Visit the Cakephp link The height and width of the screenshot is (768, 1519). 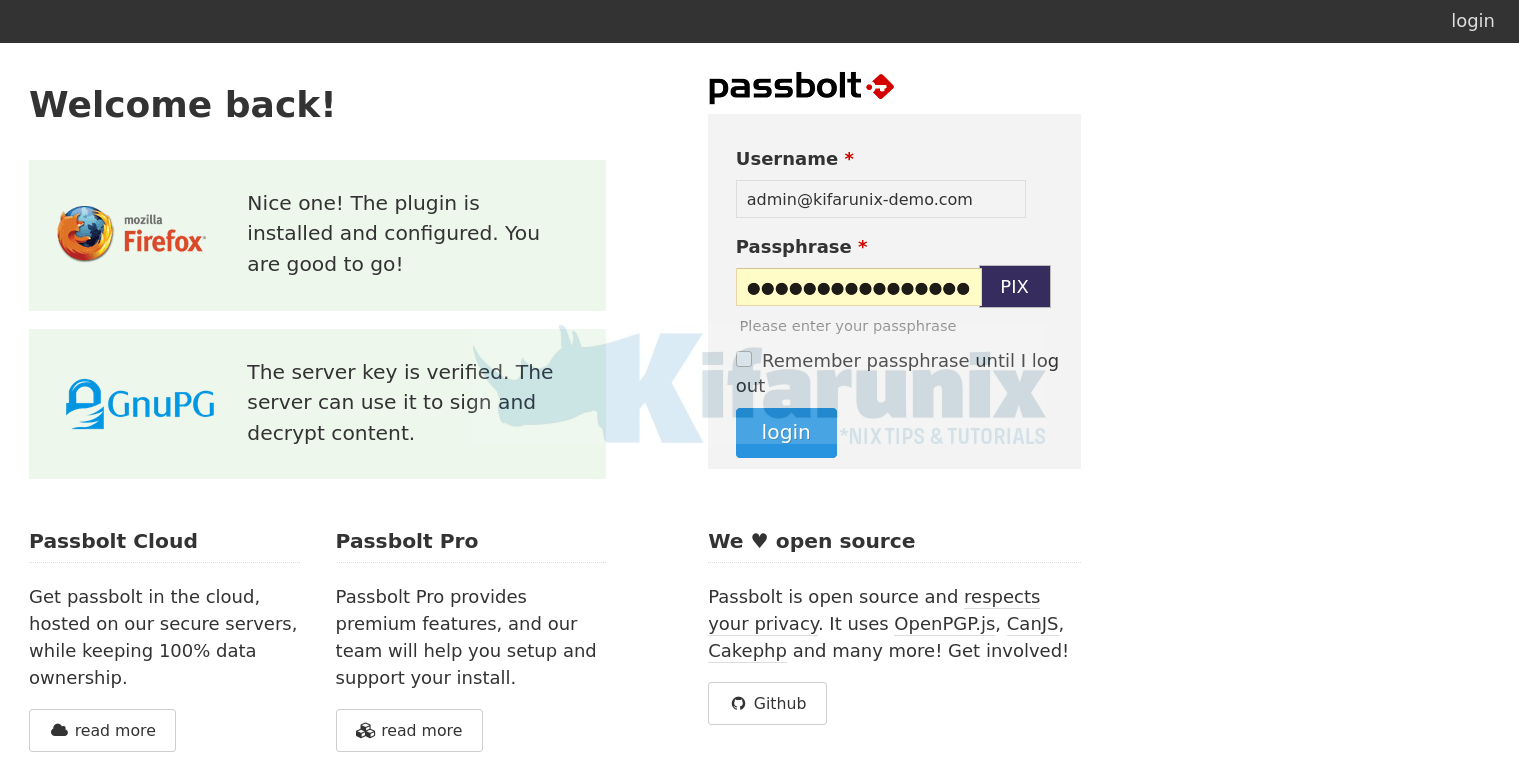pos(747,651)
